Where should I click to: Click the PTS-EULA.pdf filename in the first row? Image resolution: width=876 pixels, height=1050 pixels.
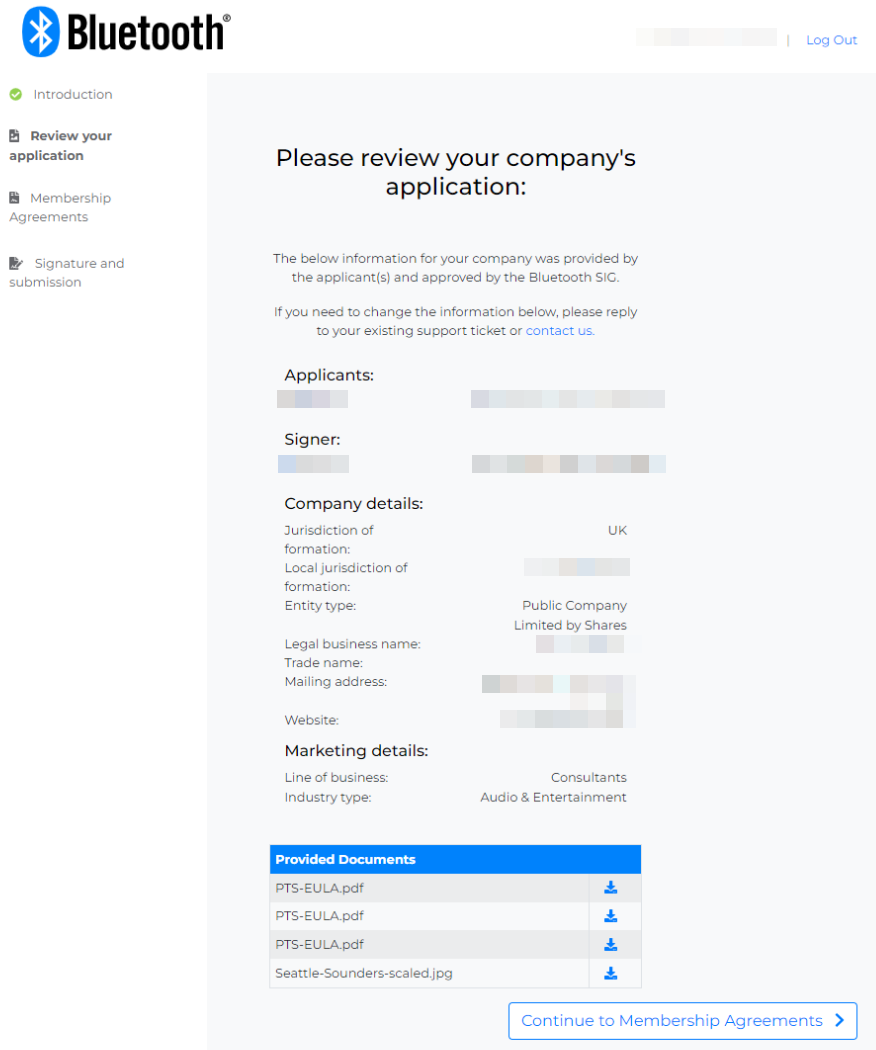[317, 887]
